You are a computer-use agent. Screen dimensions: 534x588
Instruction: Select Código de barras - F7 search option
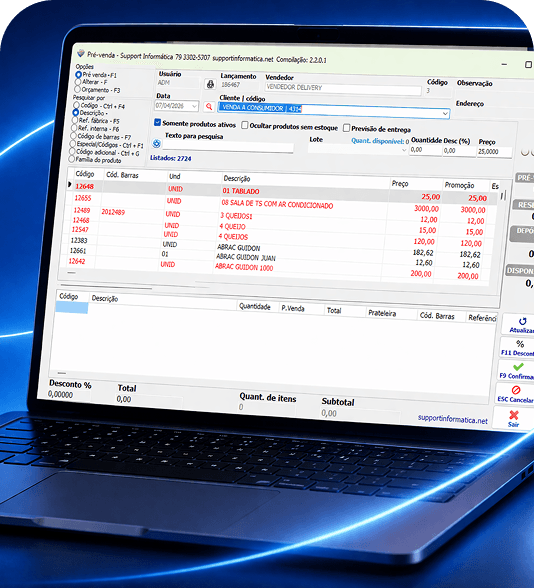pyautogui.click(x=74, y=136)
